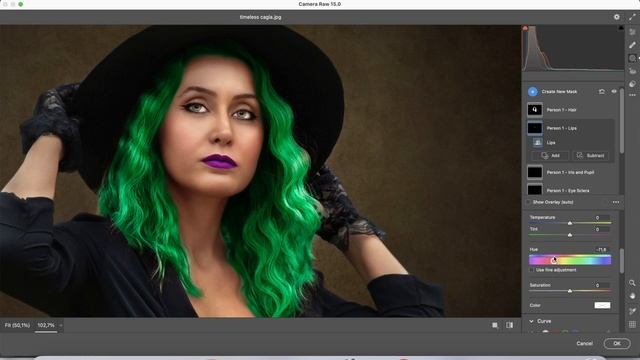Screen dimensions: 640x360
Task: Click the Cancel button
Action: pos(584,343)
